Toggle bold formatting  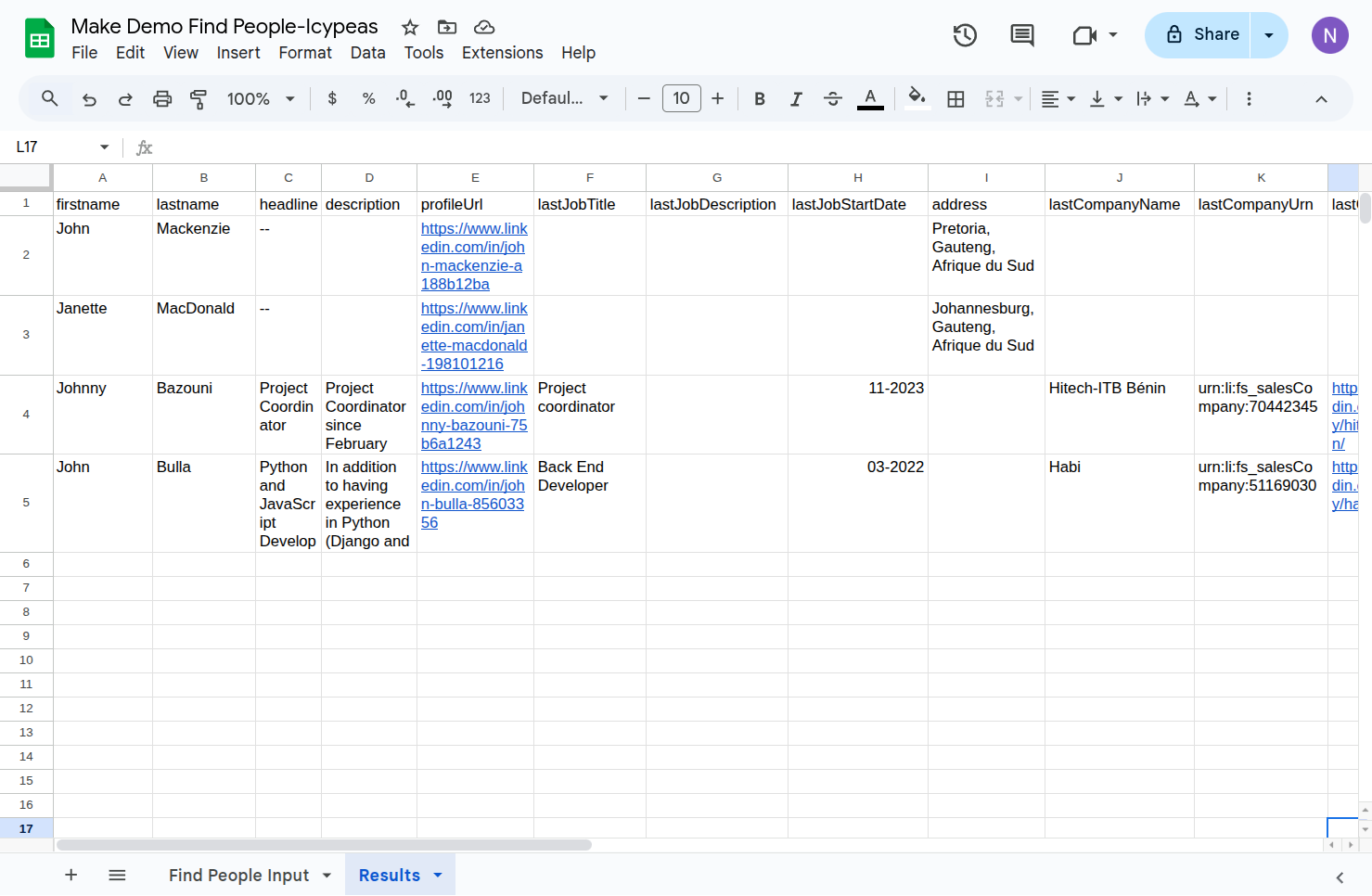(x=760, y=98)
